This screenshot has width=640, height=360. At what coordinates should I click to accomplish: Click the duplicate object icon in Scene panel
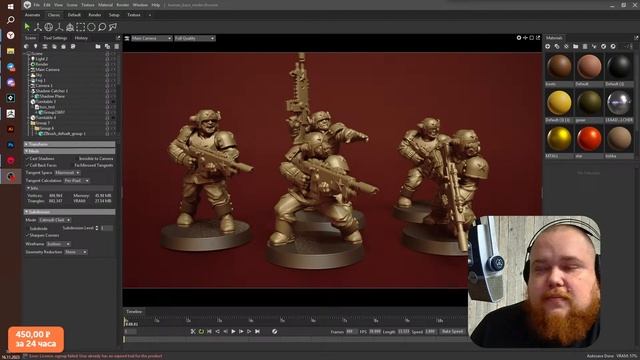pyautogui.click(x=107, y=47)
